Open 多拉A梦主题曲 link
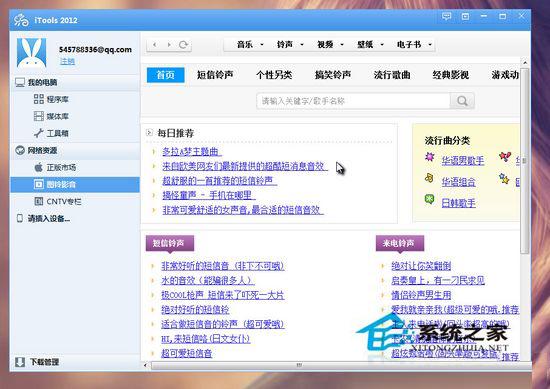The height and width of the screenshot is (389, 550). click(192, 152)
